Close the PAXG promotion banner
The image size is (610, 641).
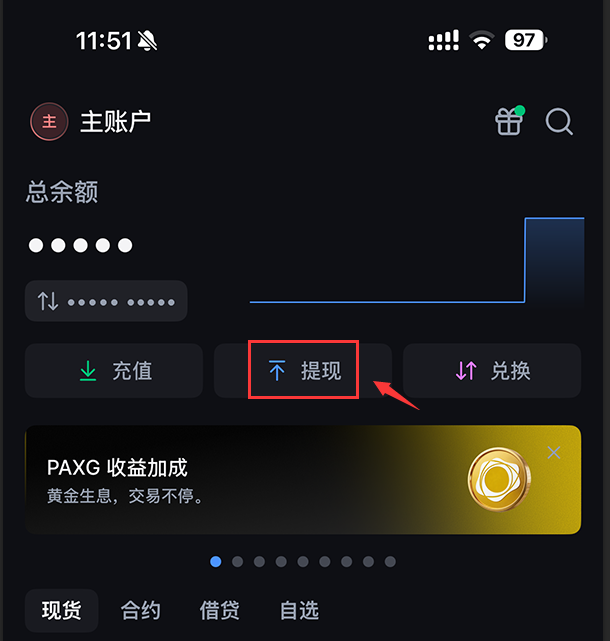pyautogui.click(x=554, y=453)
